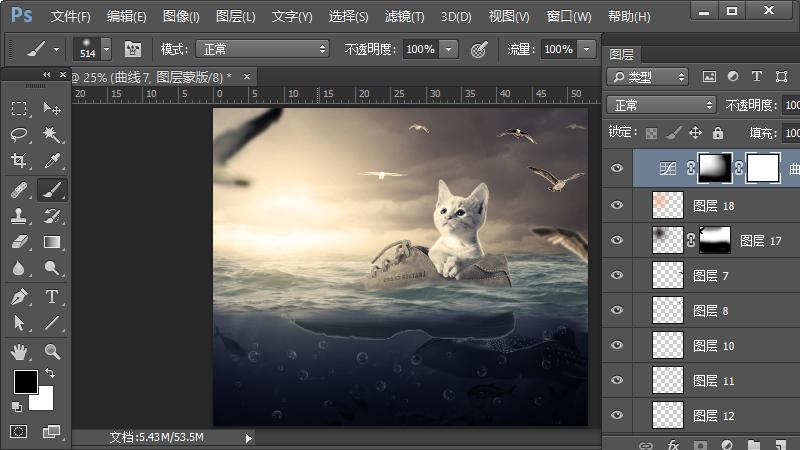Open the 图像(I) menu
The width and height of the screenshot is (800, 450).
coord(181,16)
